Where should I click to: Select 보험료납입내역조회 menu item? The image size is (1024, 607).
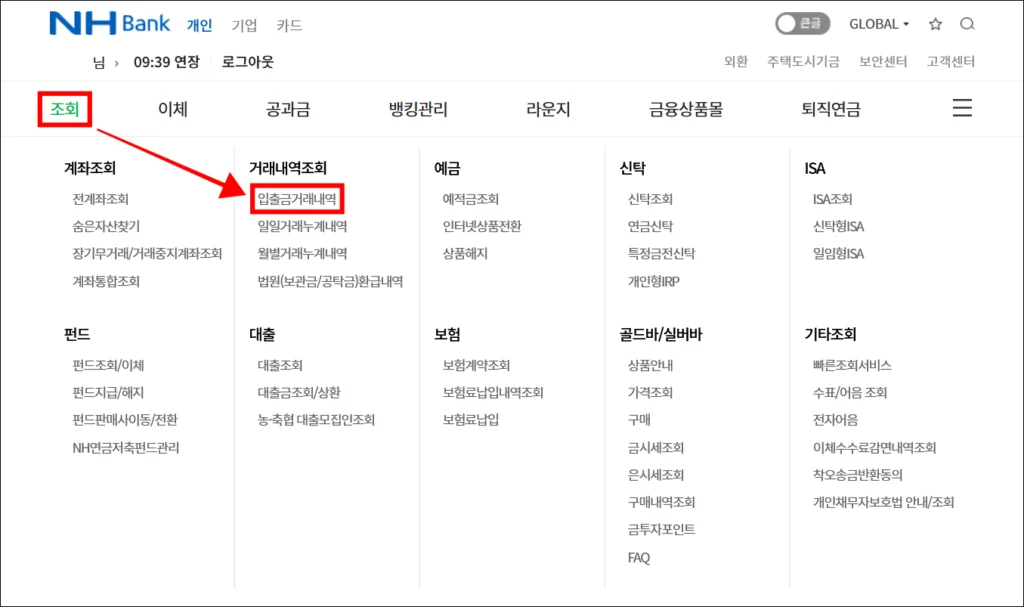(492, 393)
